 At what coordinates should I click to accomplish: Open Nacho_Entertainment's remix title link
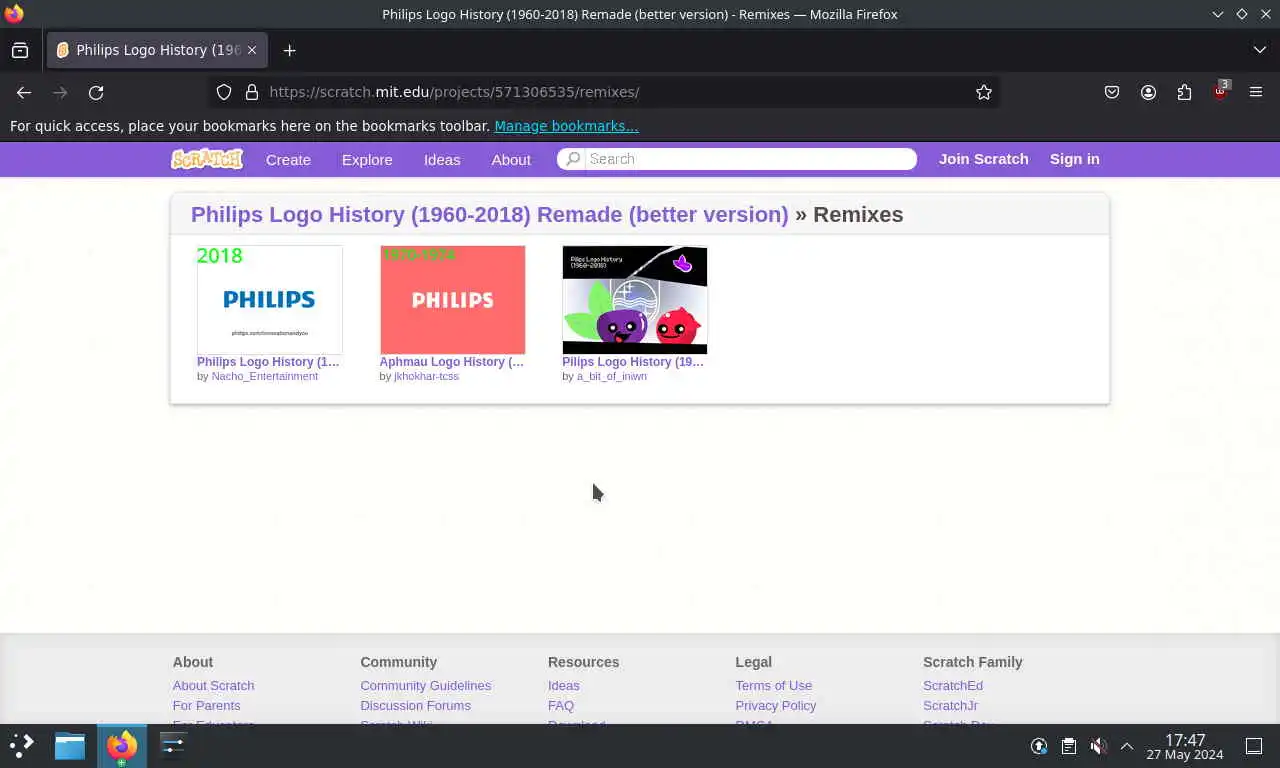point(268,362)
